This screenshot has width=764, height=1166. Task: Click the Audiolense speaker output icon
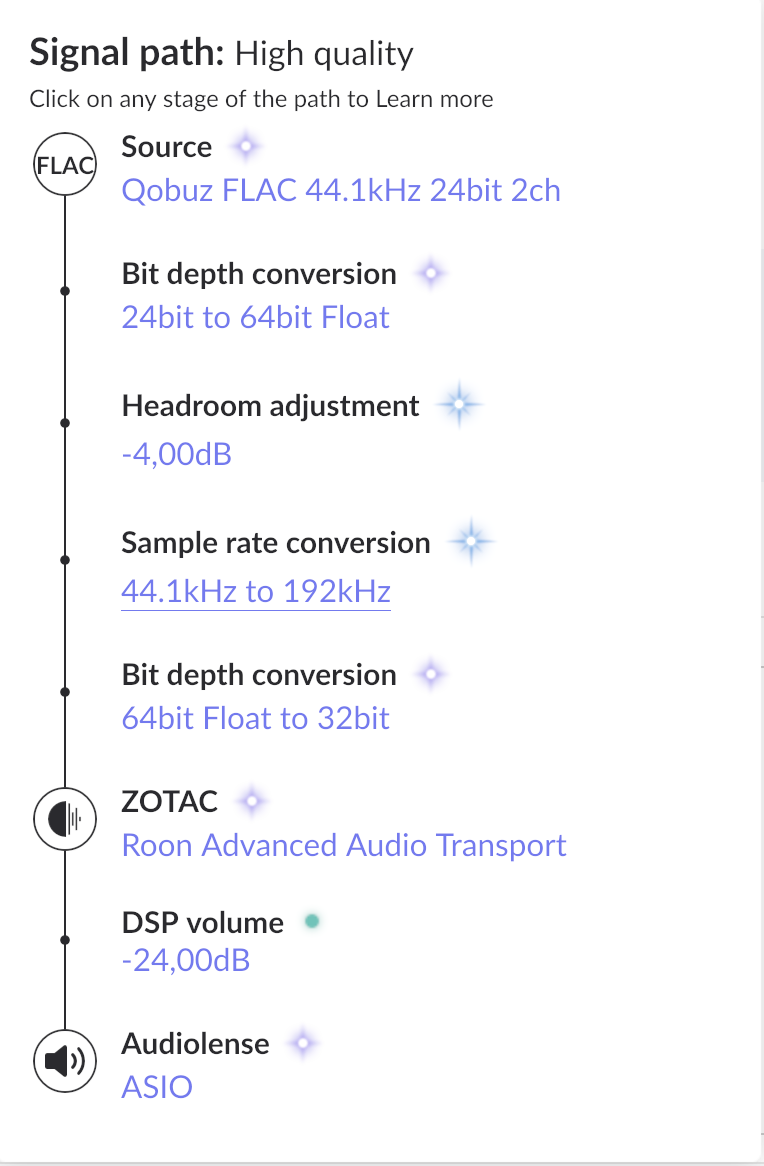click(65, 1062)
